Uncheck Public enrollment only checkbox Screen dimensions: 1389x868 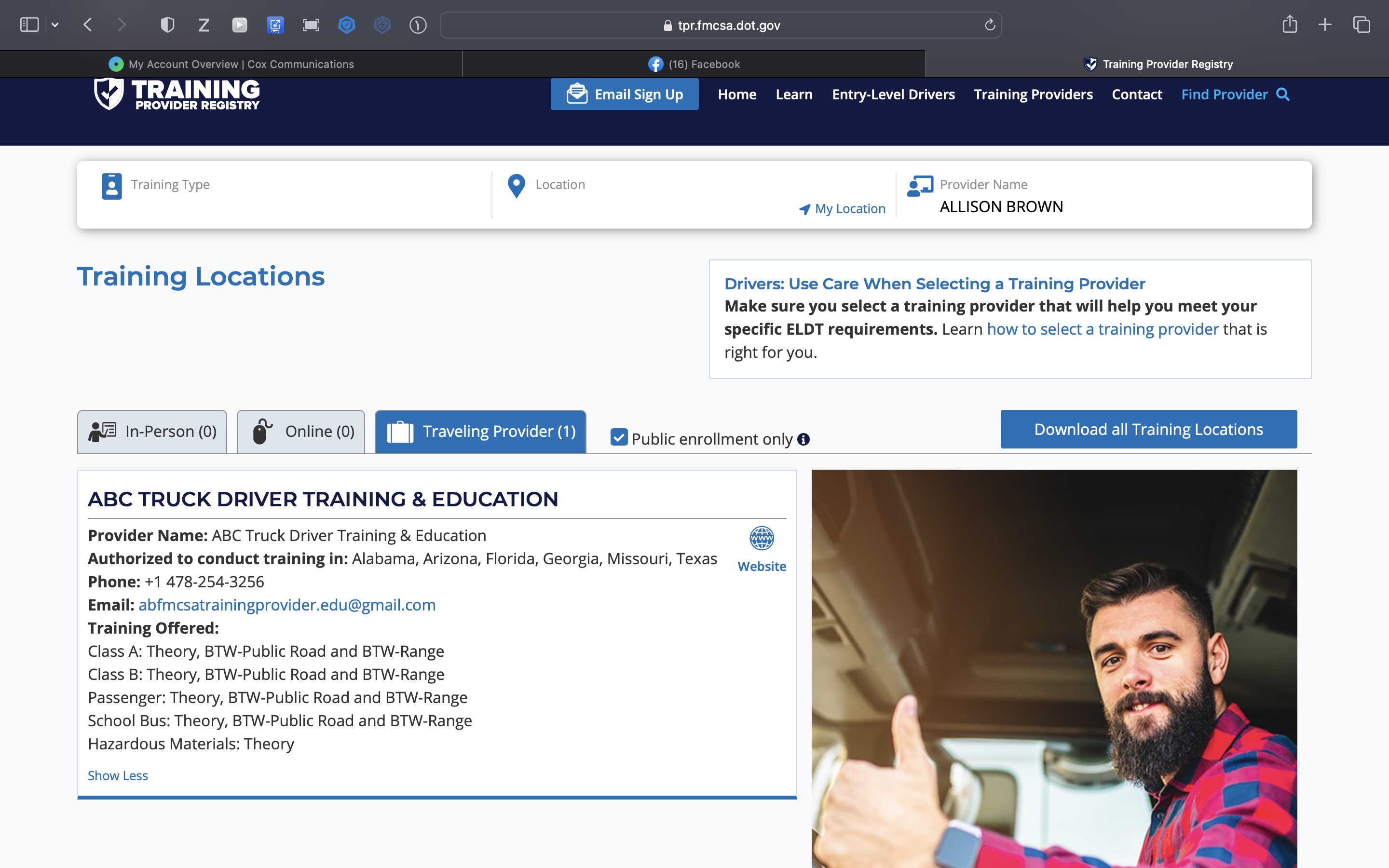pos(619,438)
